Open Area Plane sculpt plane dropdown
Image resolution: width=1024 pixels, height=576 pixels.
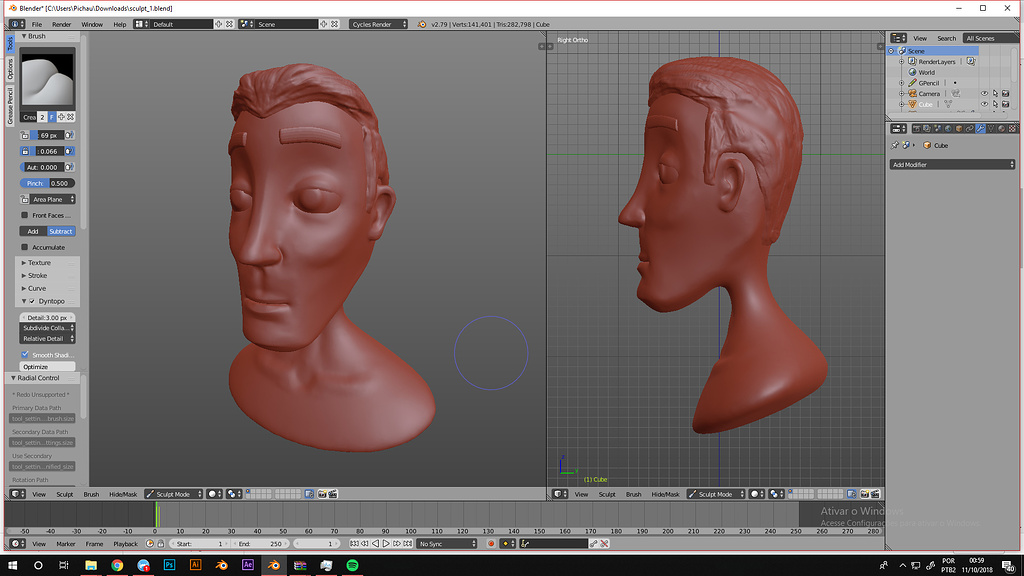coord(53,199)
